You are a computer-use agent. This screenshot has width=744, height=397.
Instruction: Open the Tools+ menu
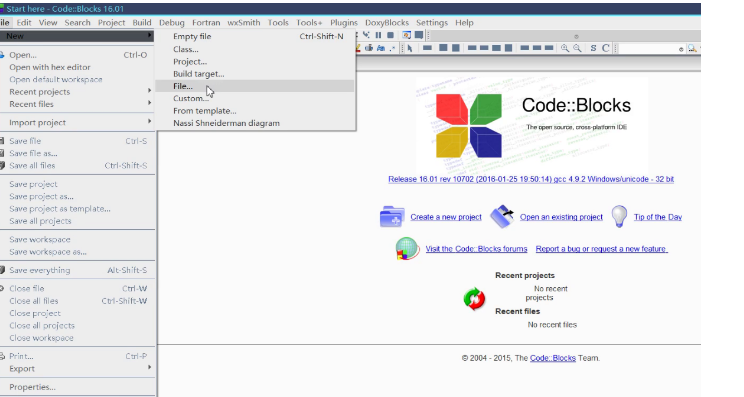pos(309,22)
